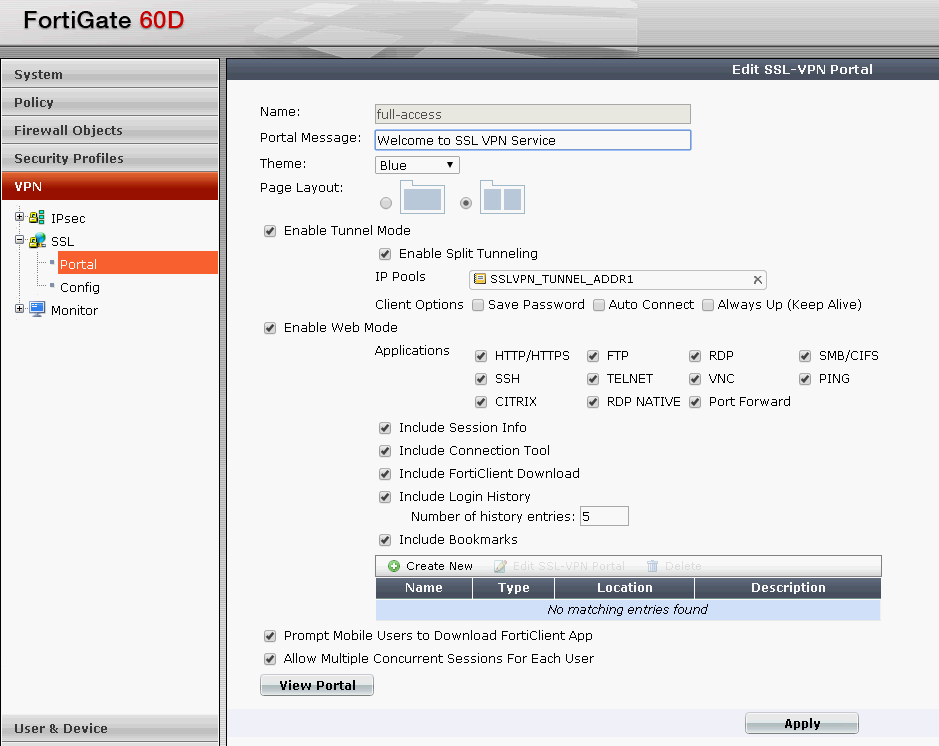The width and height of the screenshot is (939, 746).
Task: Click the Apply button
Action: click(x=802, y=723)
